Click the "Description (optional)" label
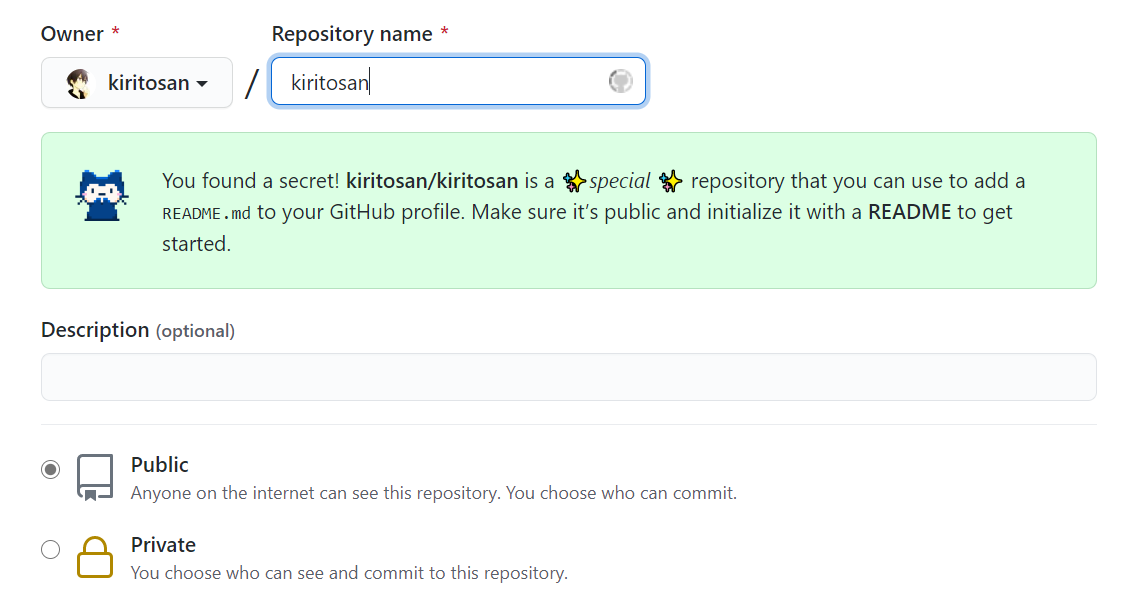The width and height of the screenshot is (1124, 603). (x=137, y=330)
